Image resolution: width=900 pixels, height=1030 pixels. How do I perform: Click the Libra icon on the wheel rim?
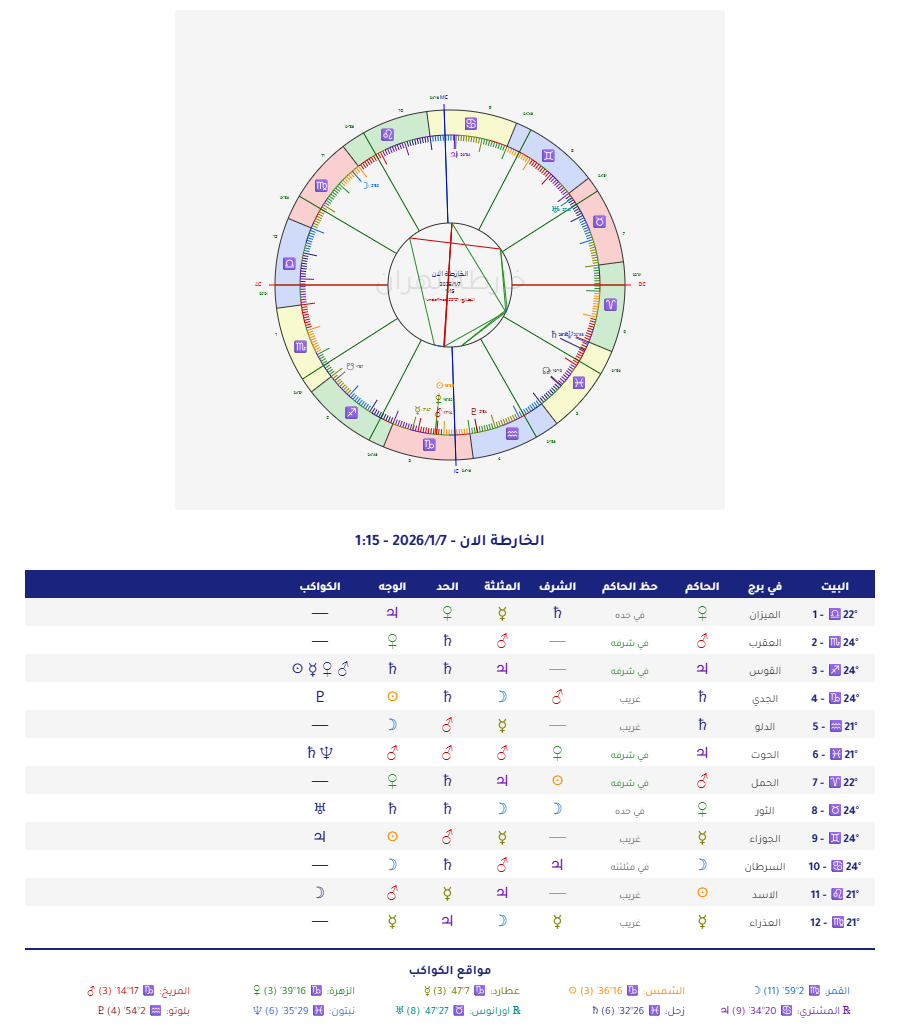[x=290, y=264]
